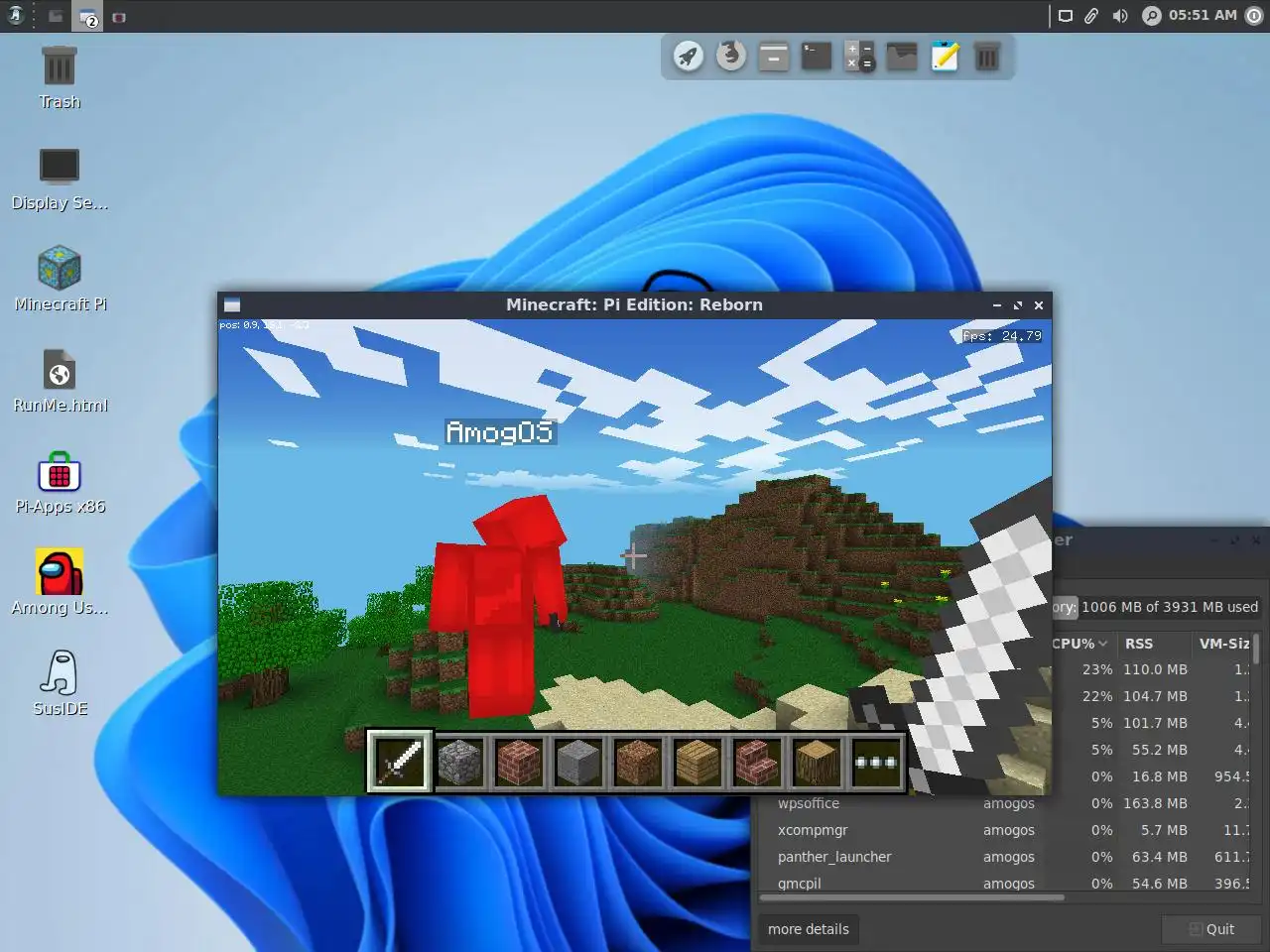Image resolution: width=1270 pixels, height=952 pixels.
Task: Click the task manager vertical scrollbar
Action: tap(1256, 648)
